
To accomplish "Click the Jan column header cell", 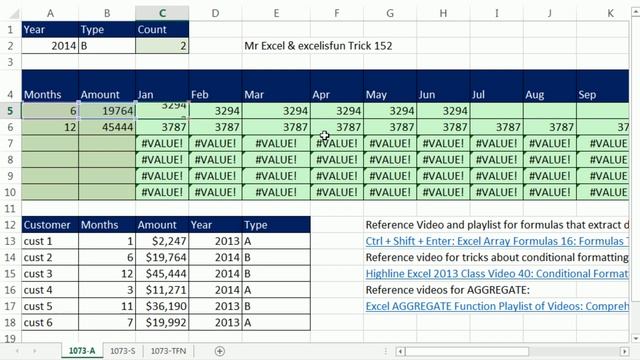I will click(162, 86).
